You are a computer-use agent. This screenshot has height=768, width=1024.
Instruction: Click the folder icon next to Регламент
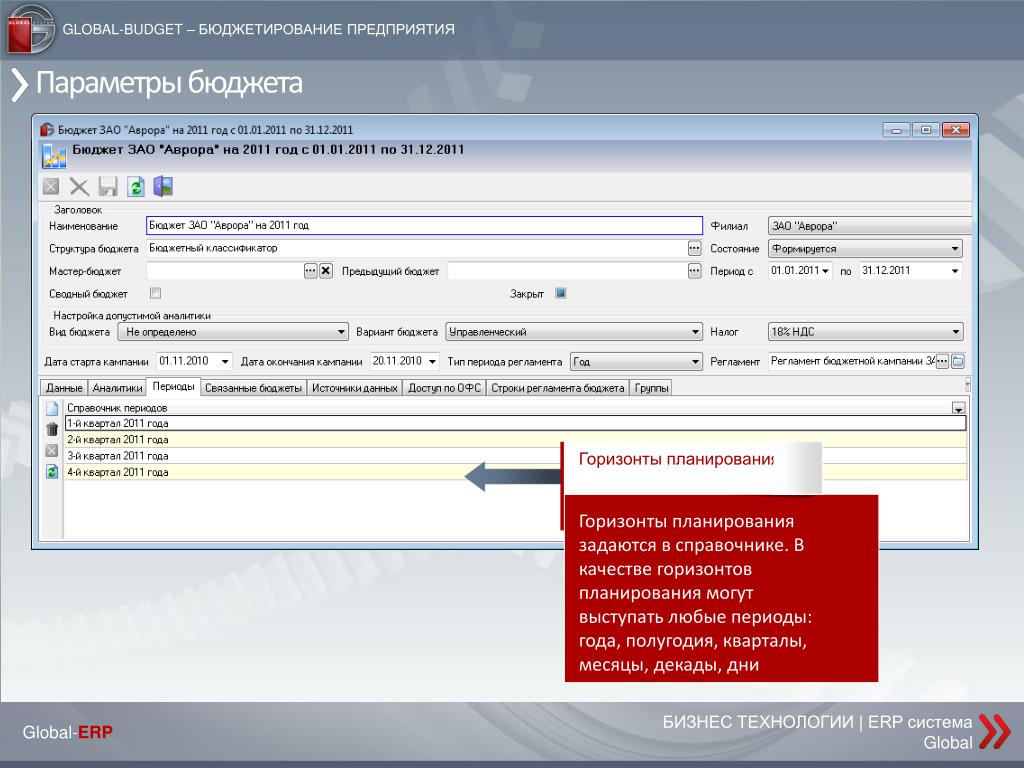pos(958,361)
